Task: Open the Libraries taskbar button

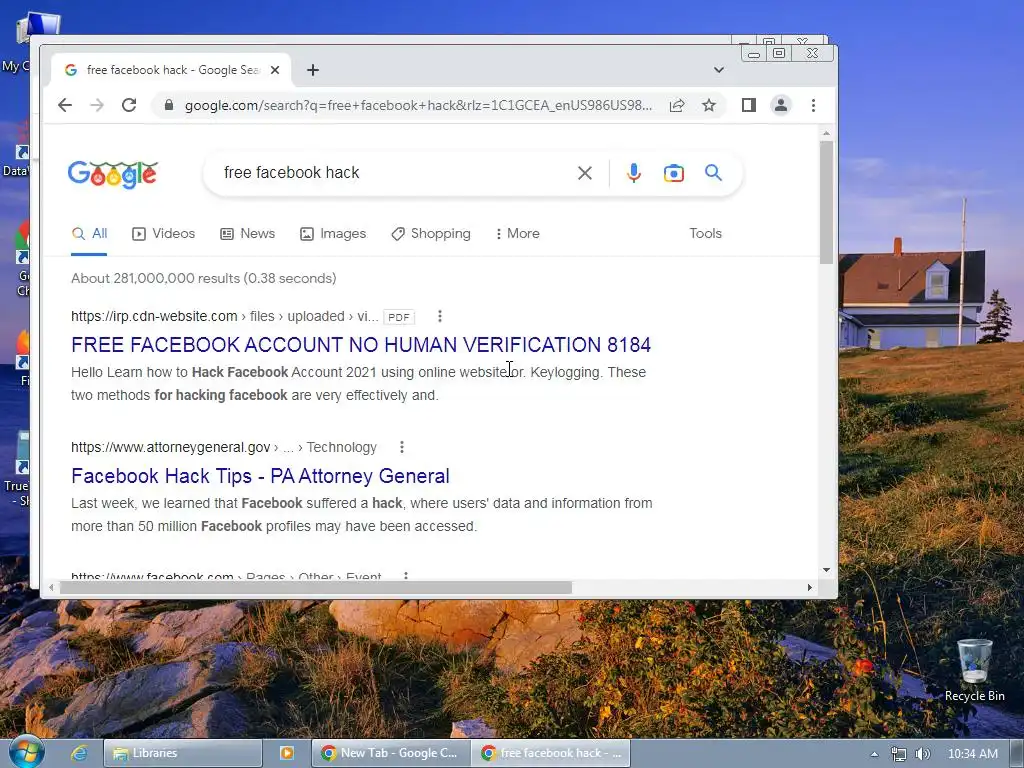Action: pos(183,754)
